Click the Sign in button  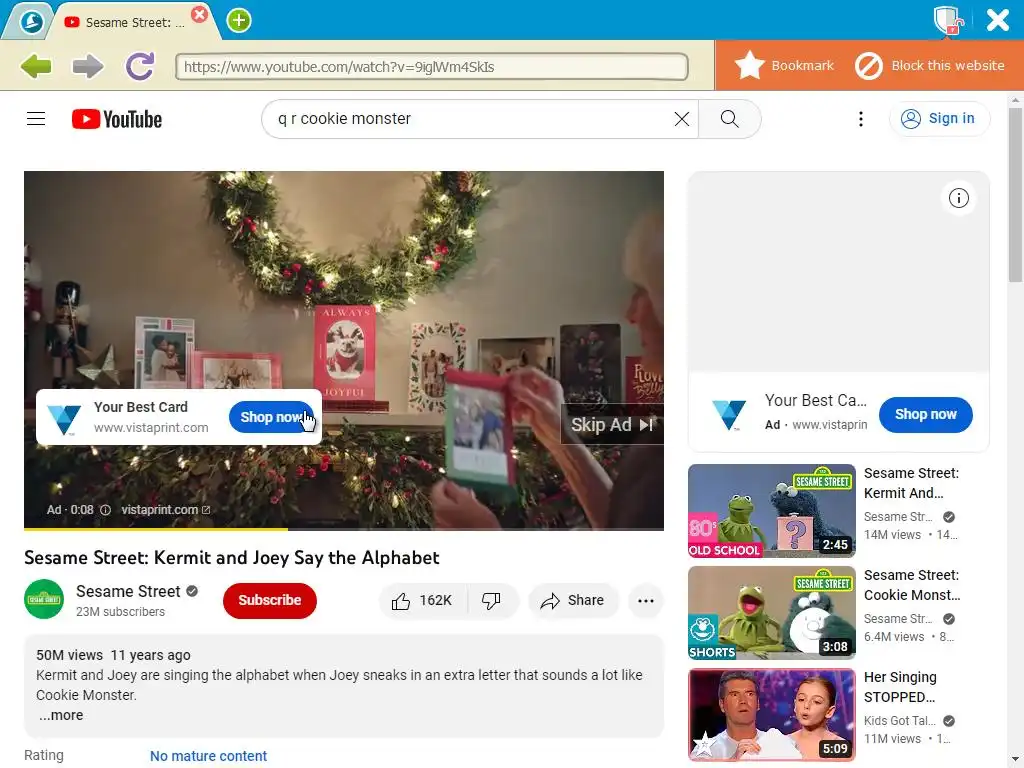click(x=939, y=119)
